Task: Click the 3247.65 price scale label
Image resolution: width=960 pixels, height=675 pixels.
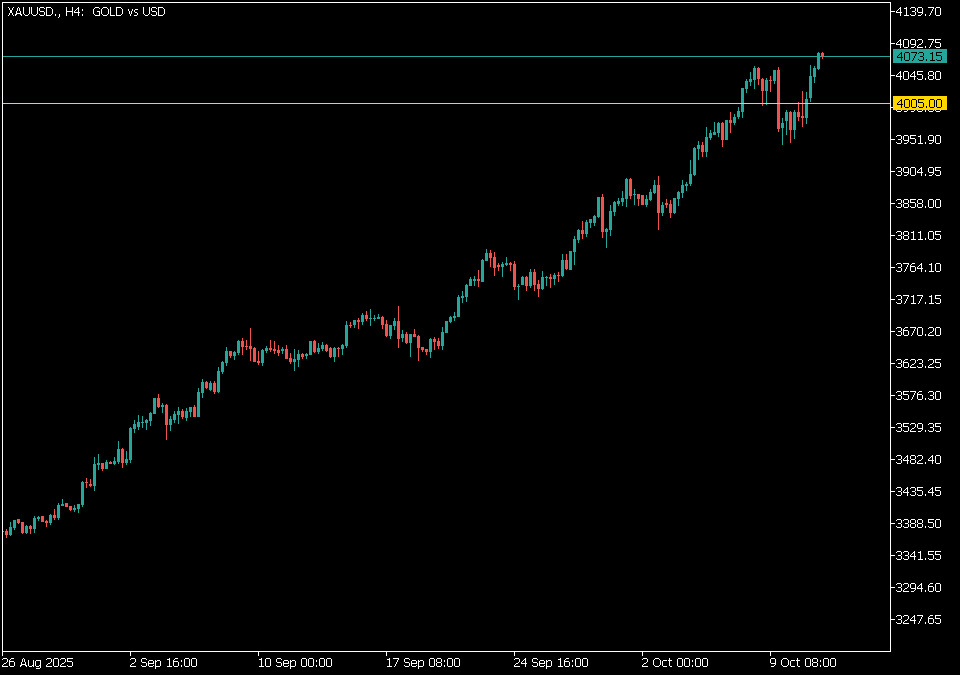Action: pos(920,620)
